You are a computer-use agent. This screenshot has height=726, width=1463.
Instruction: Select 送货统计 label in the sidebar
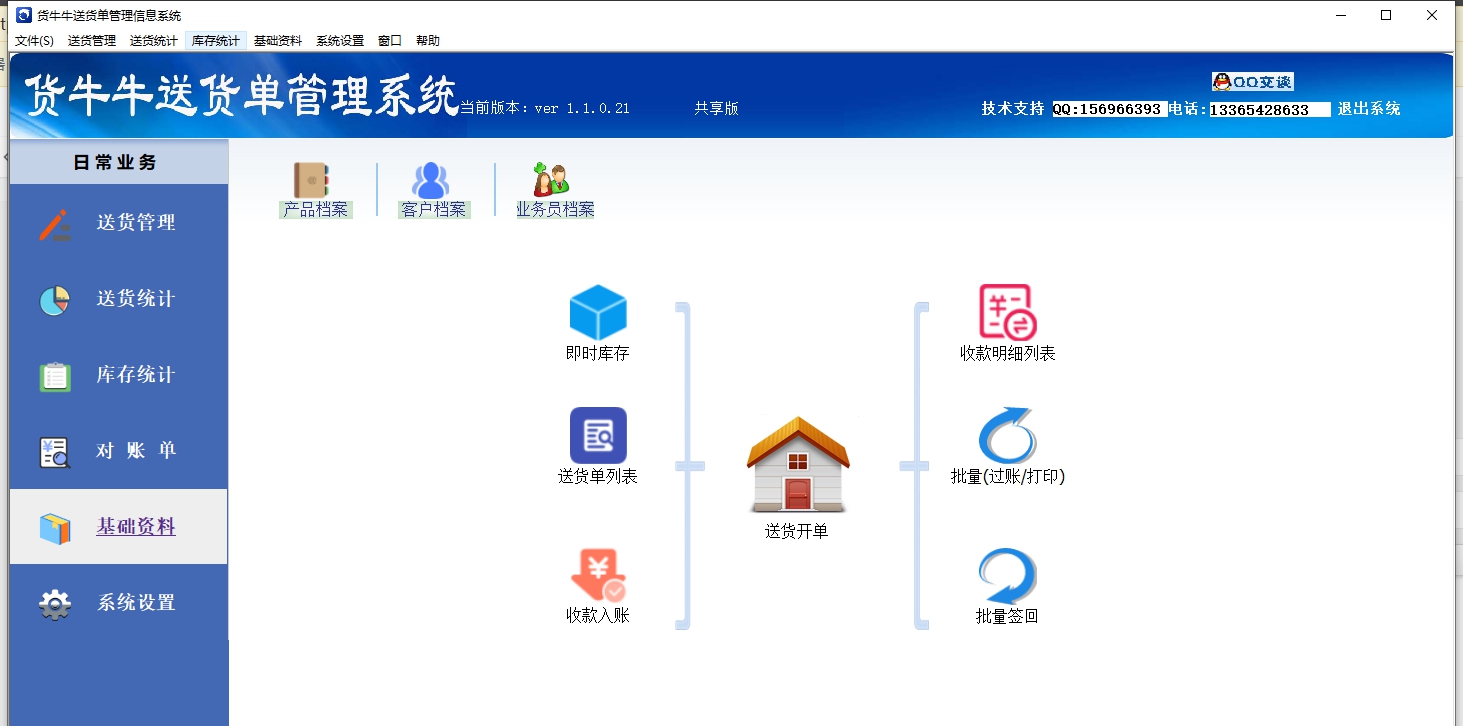136,299
